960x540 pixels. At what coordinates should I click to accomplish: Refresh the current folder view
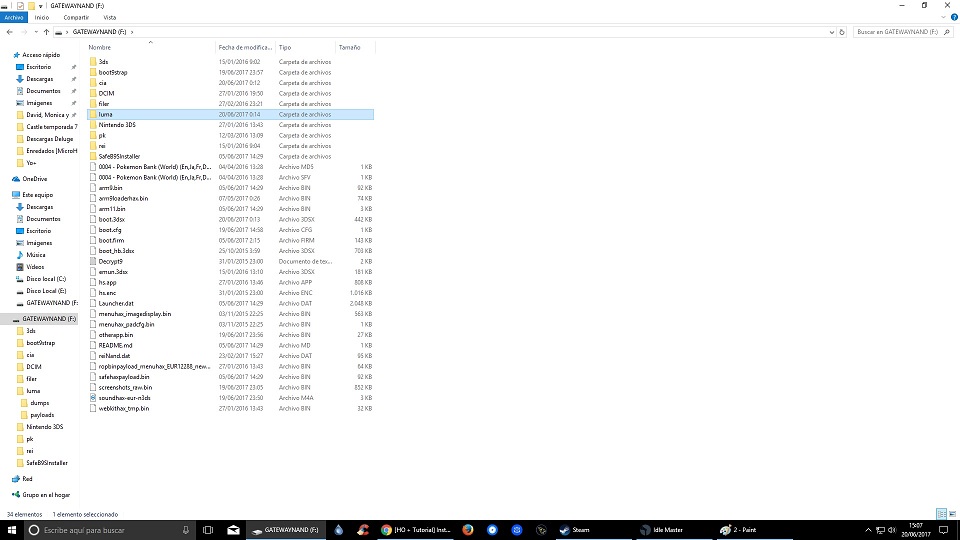pos(842,32)
